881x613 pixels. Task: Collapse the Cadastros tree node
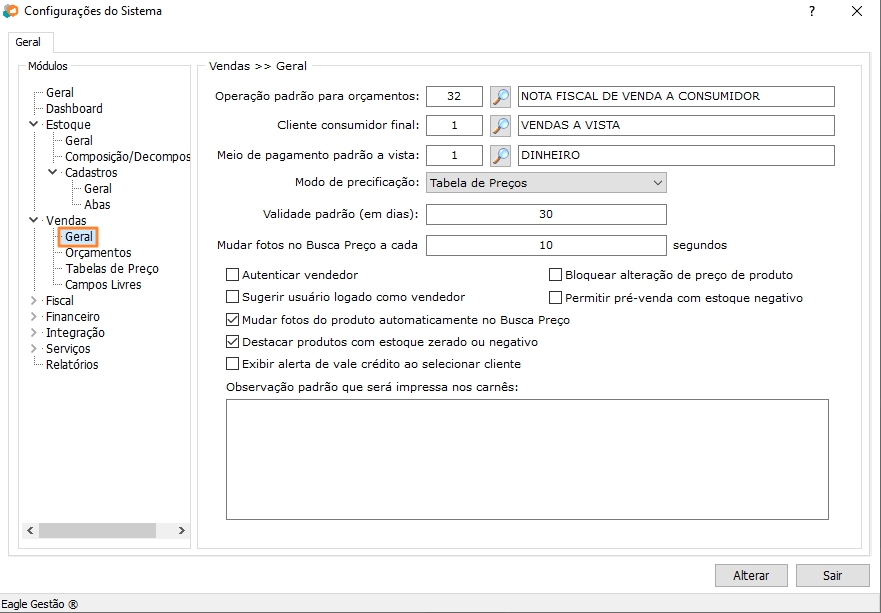(x=53, y=172)
